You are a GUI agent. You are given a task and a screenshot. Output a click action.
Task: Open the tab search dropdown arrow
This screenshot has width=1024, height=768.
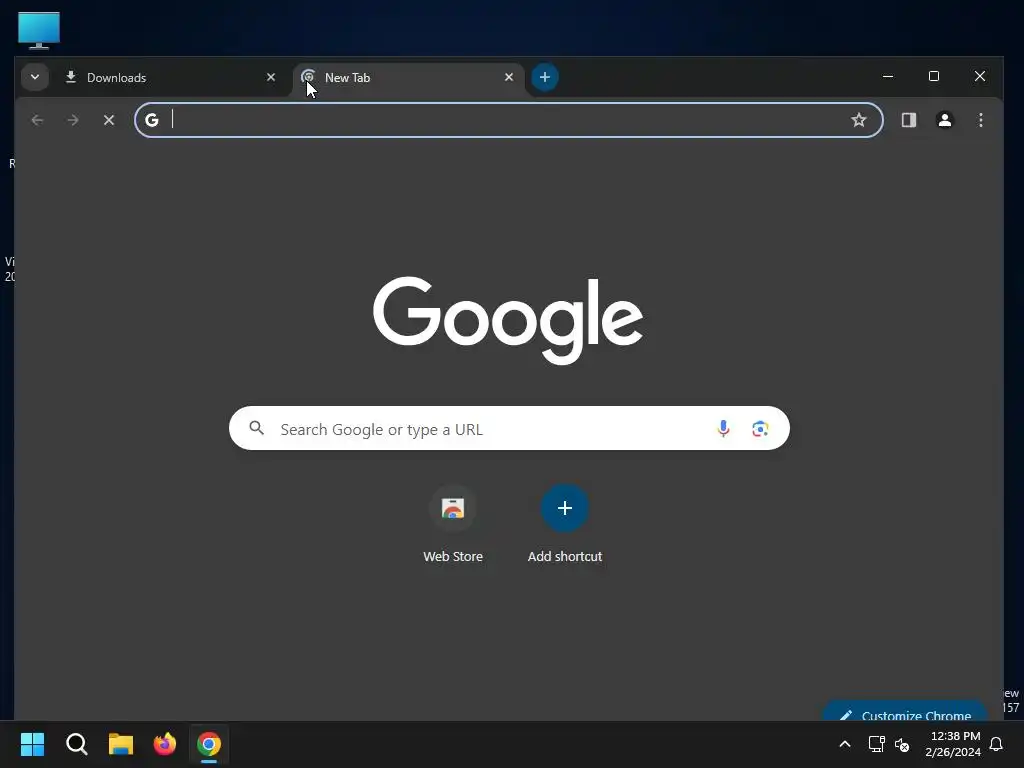[x=35, y=77]
